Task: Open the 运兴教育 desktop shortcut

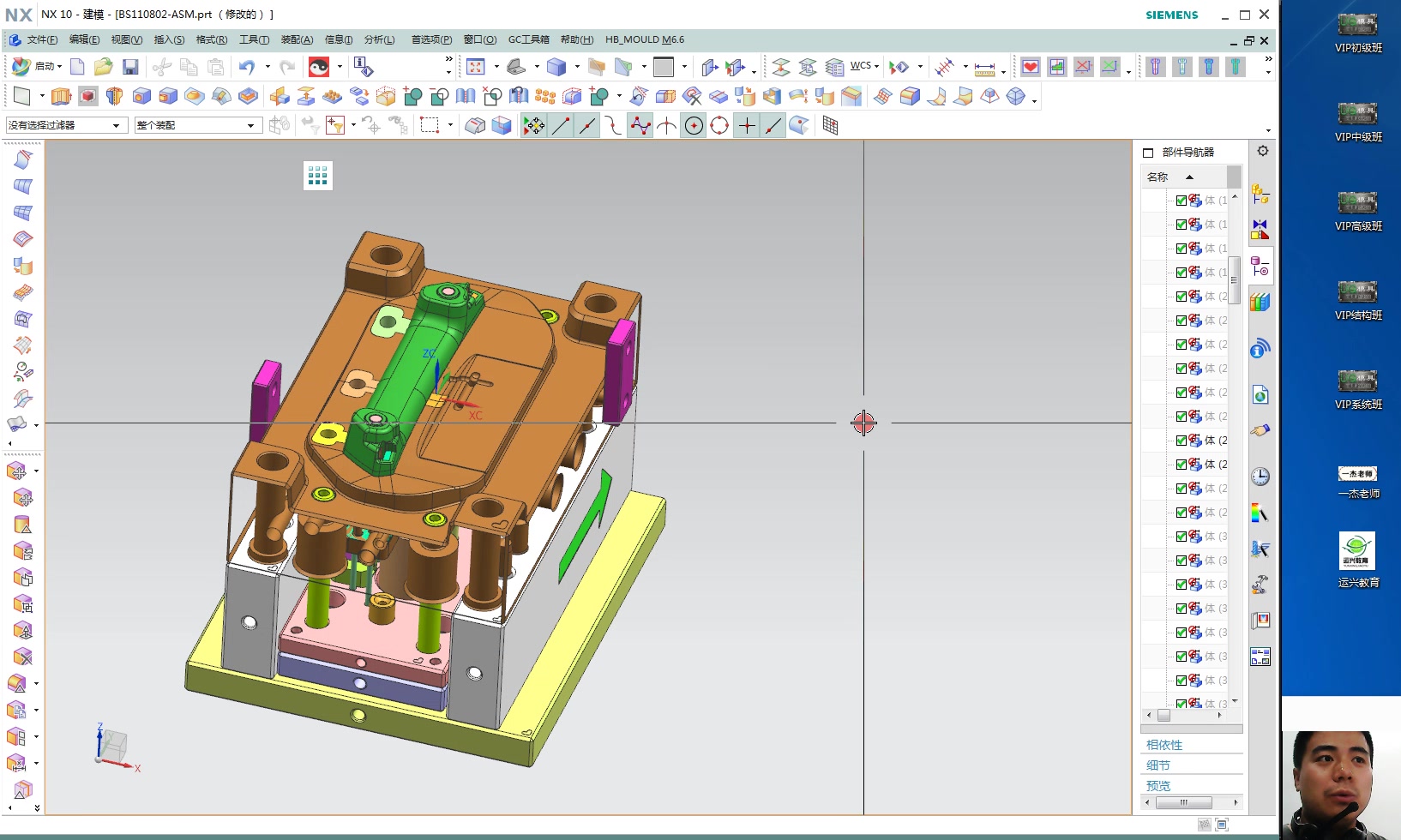Action: (1358, 560)
